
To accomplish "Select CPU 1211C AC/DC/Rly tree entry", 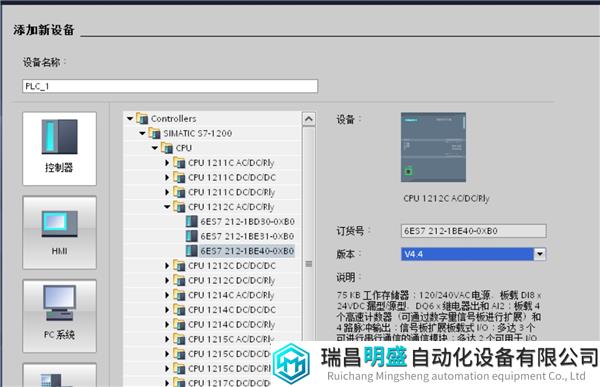I will tap(231, 163).
